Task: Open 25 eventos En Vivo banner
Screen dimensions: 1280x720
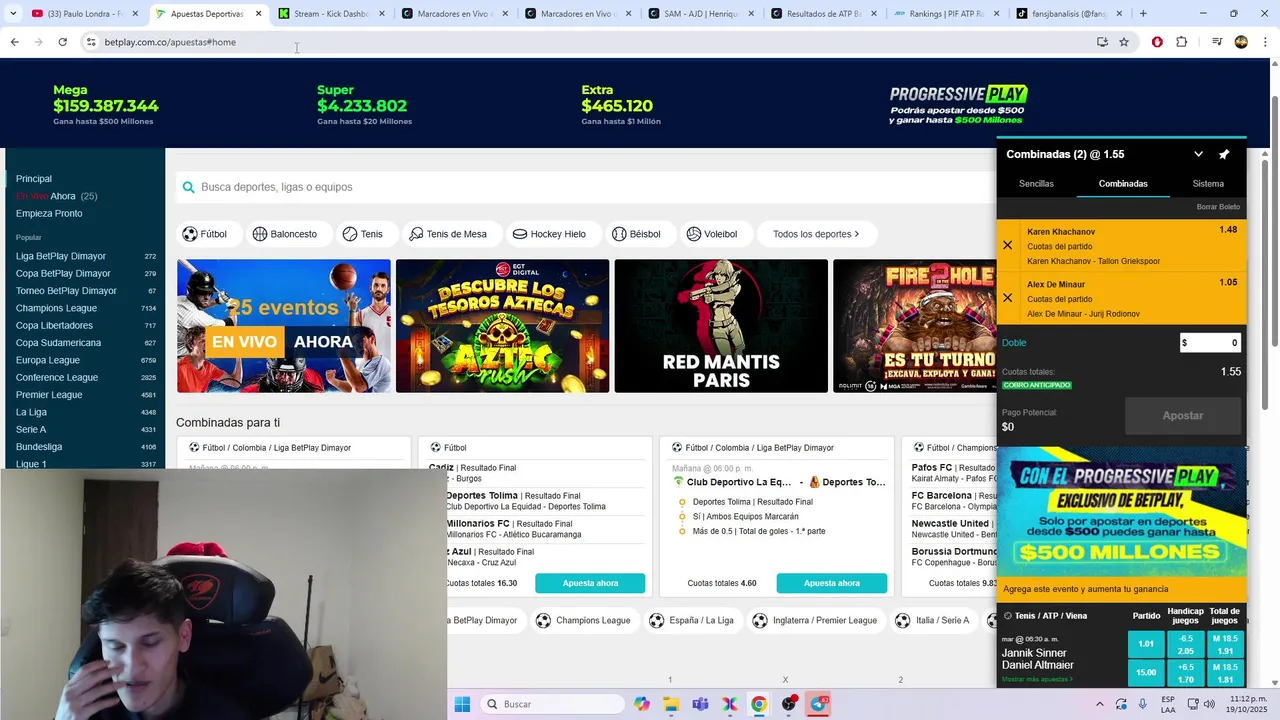Action: click(x=284, y=326)
